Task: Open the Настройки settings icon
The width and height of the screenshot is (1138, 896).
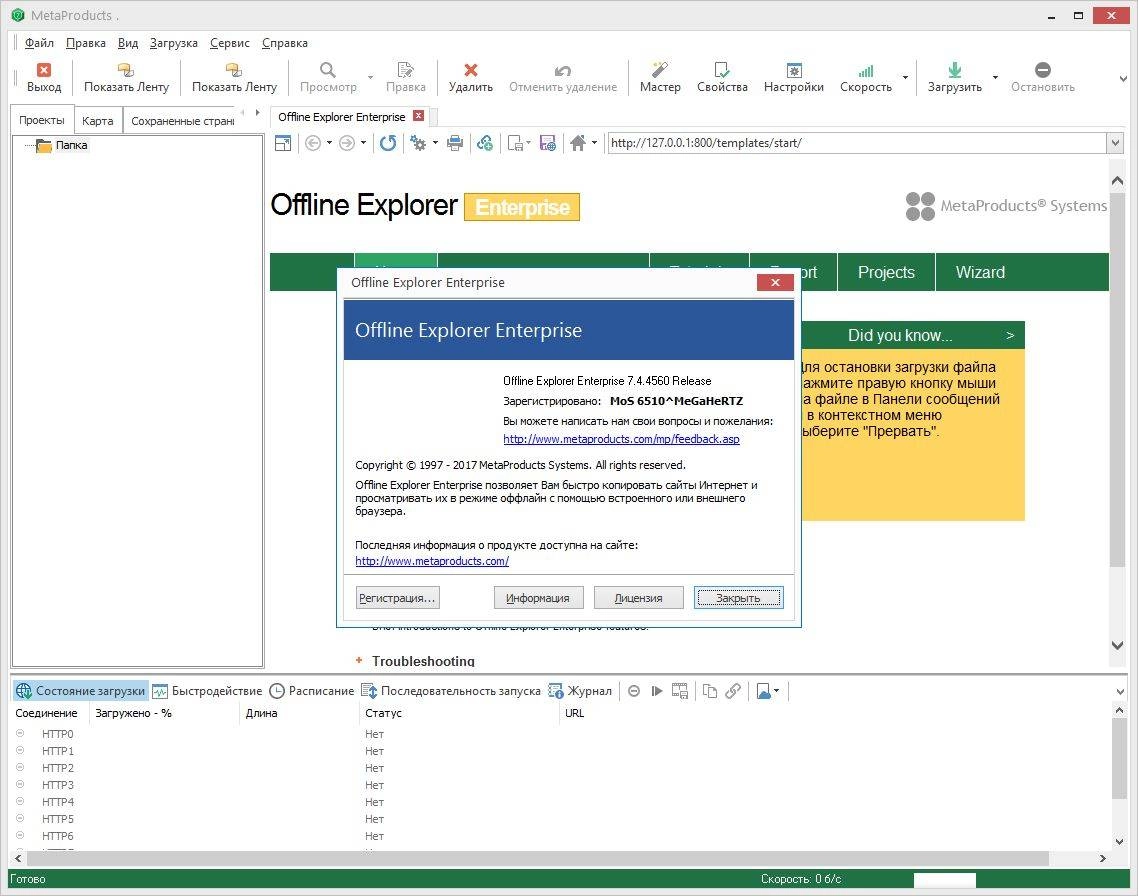Action: pyautogui.click(x=794, y=70)
